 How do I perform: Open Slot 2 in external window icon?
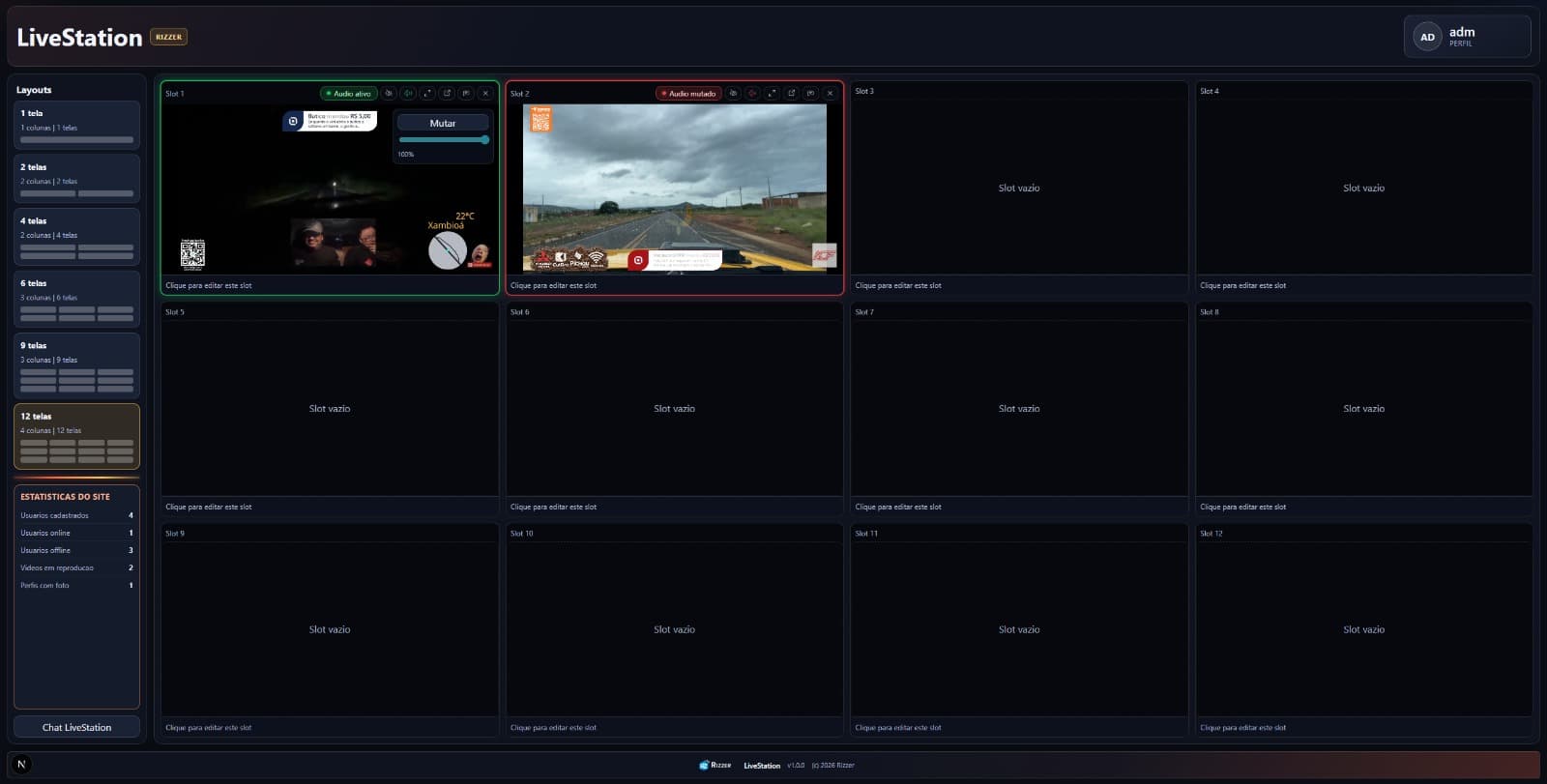point(791,94)
